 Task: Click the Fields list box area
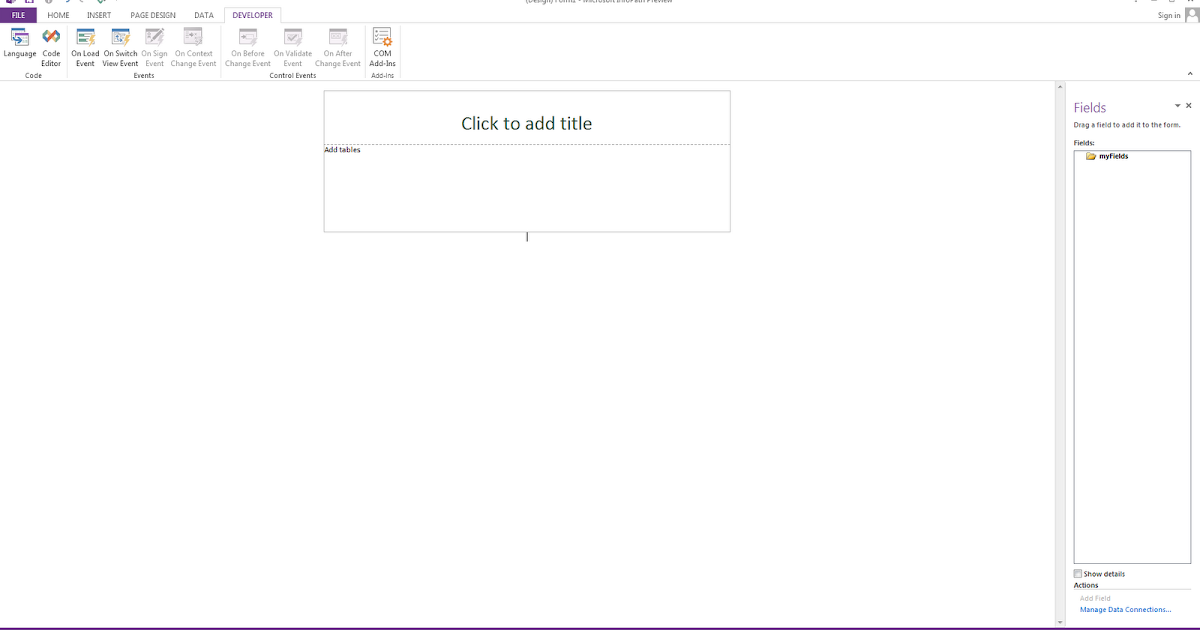(1132, 357)
